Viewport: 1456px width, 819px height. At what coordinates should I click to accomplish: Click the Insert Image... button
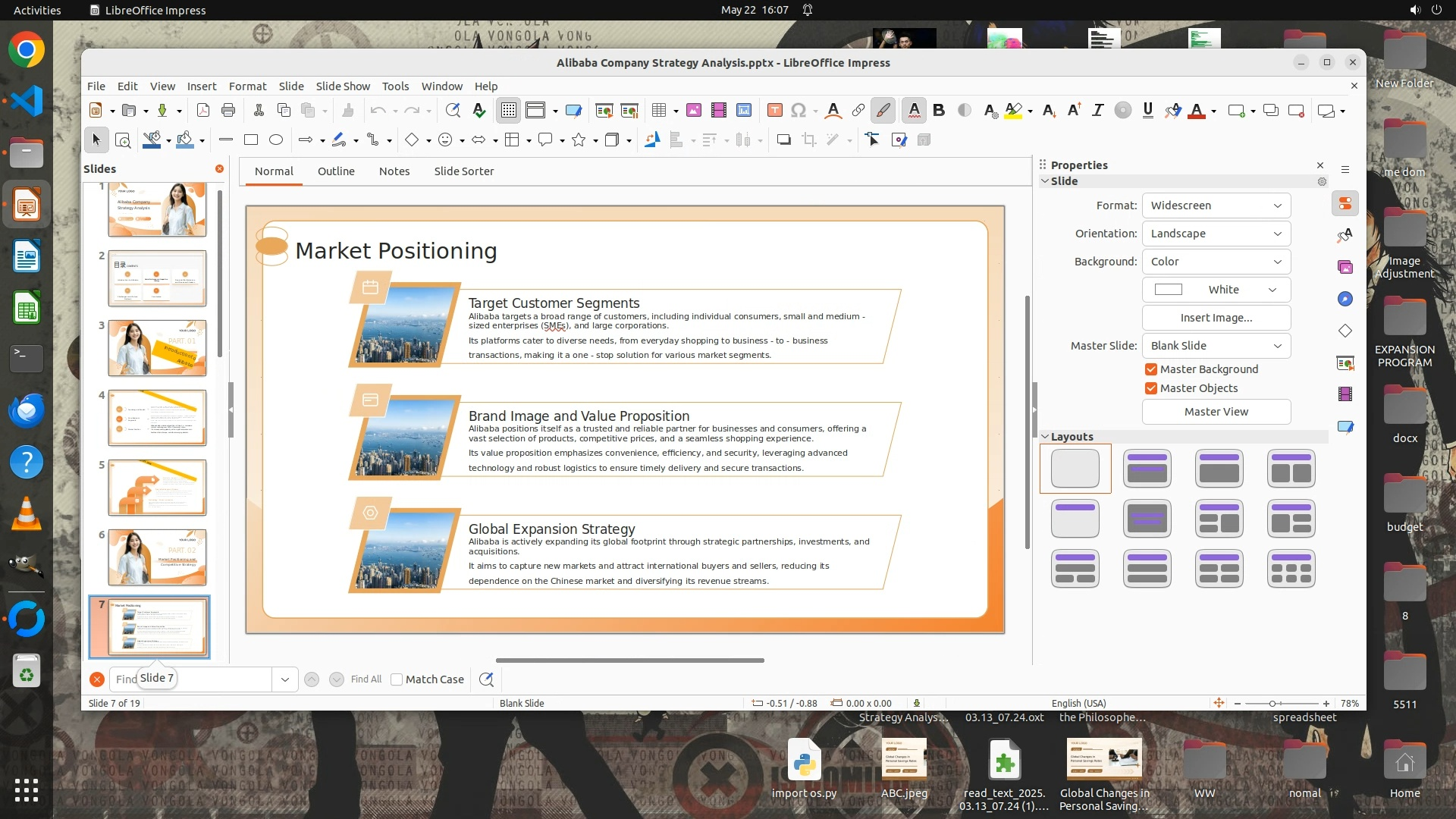click(x=1216, y=318)
